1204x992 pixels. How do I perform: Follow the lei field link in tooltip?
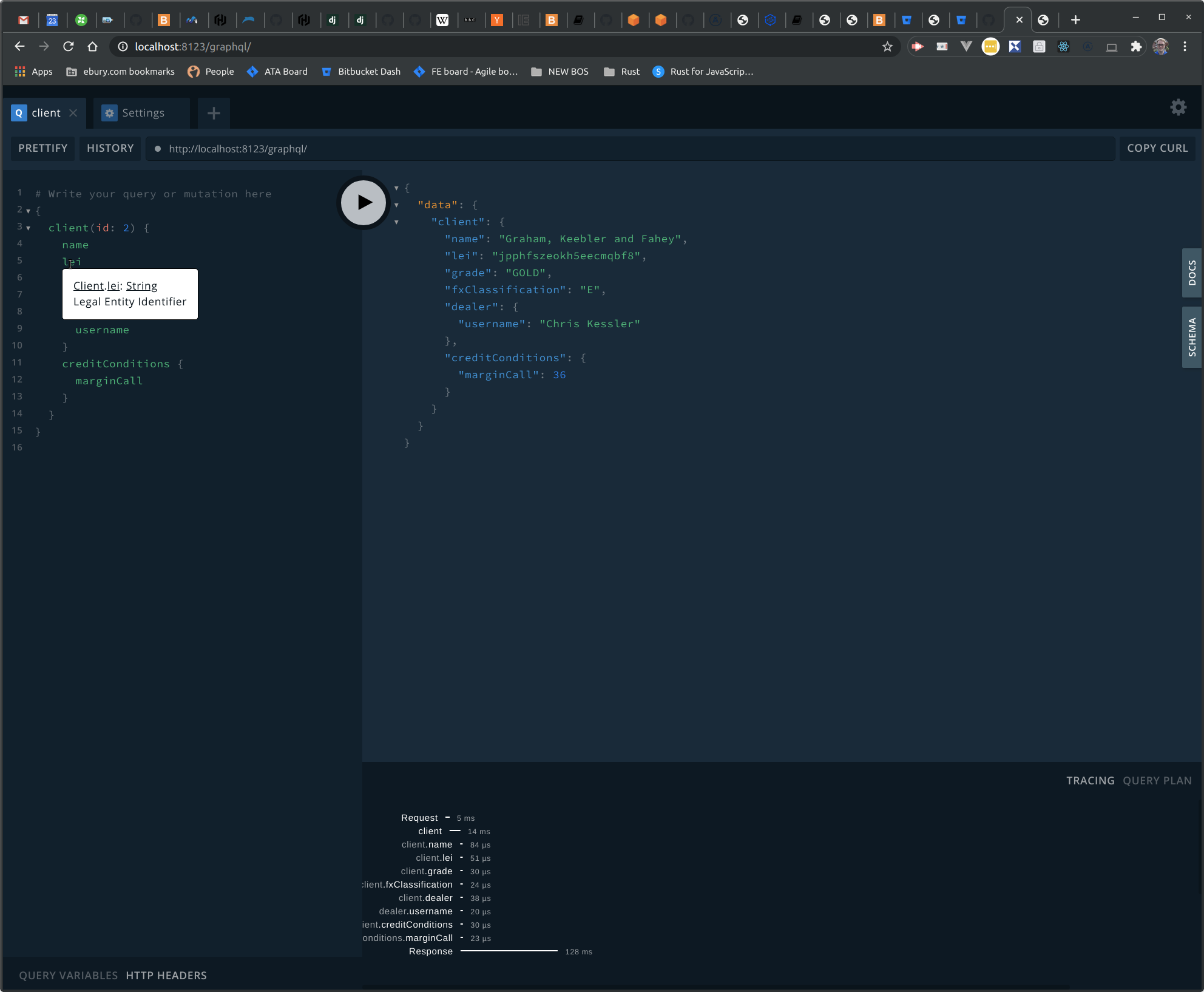(113, 286)
